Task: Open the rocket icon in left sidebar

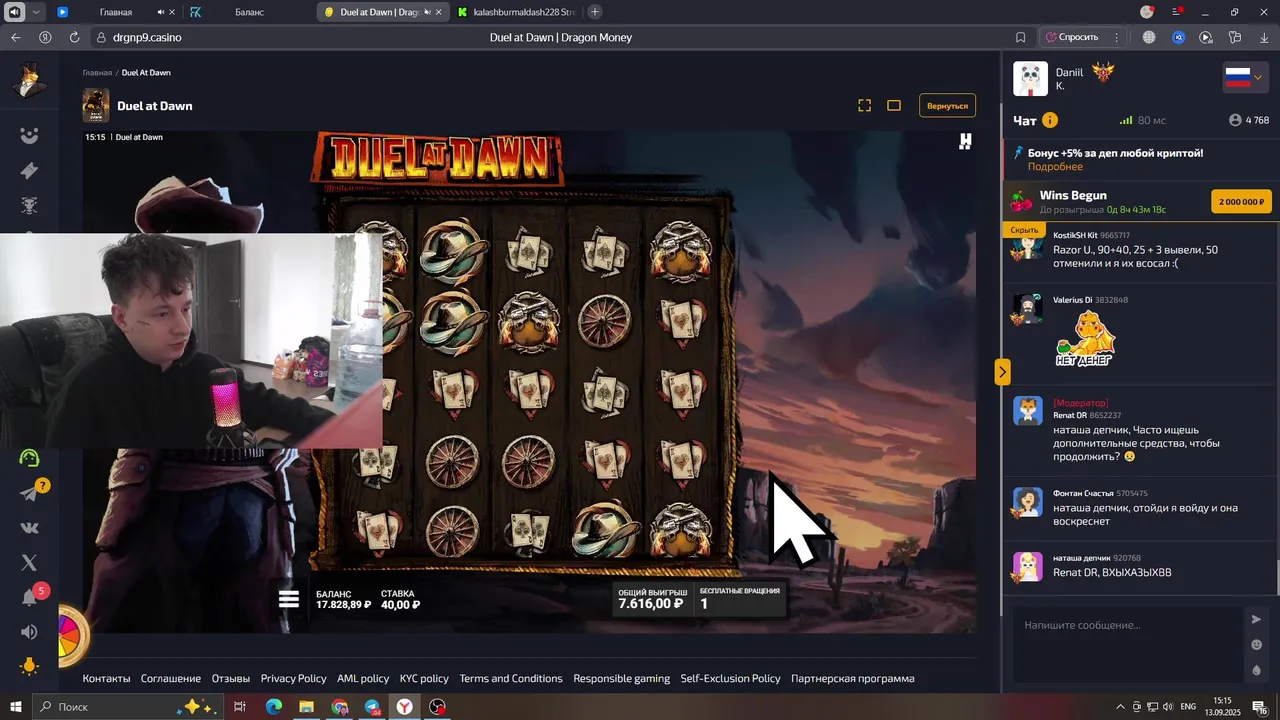Action: coord(30,171)
